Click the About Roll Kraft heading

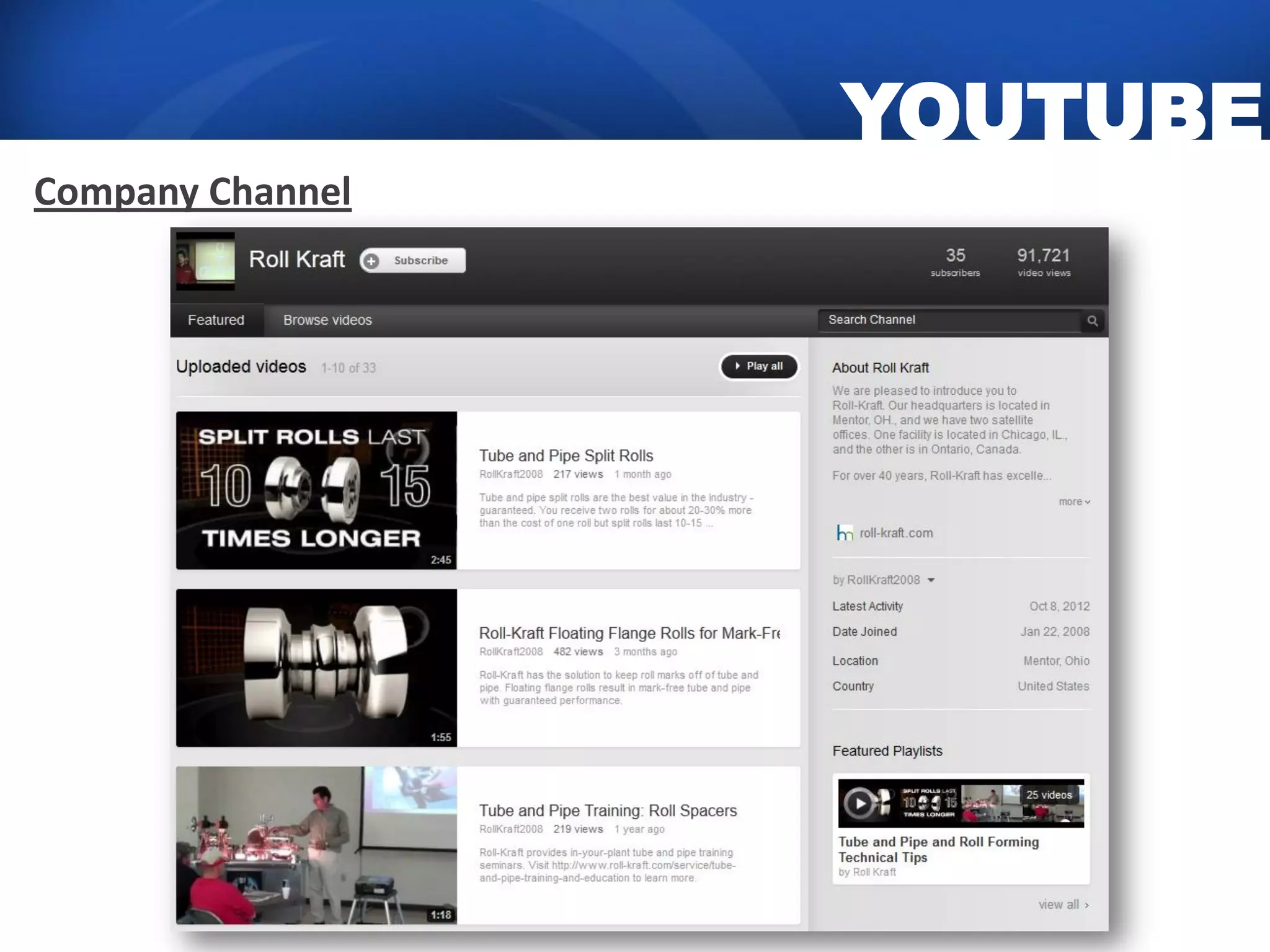tap(881, 368)
